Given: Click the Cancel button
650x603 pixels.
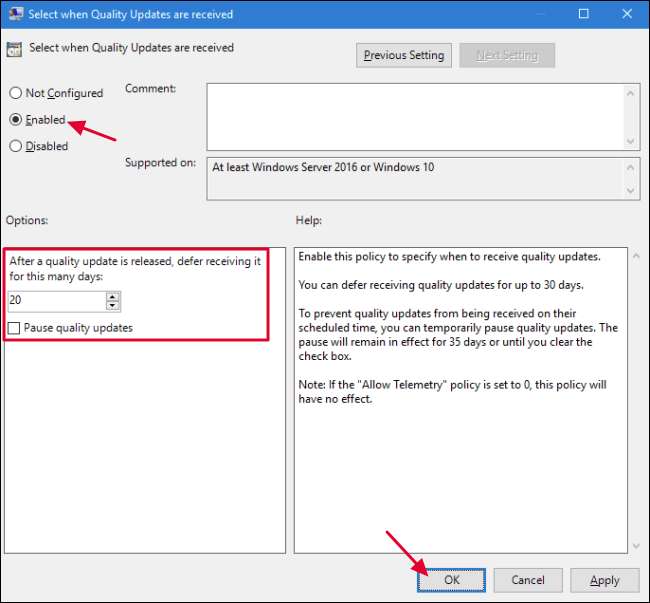Looking at the screenshot, I should 528,580.
